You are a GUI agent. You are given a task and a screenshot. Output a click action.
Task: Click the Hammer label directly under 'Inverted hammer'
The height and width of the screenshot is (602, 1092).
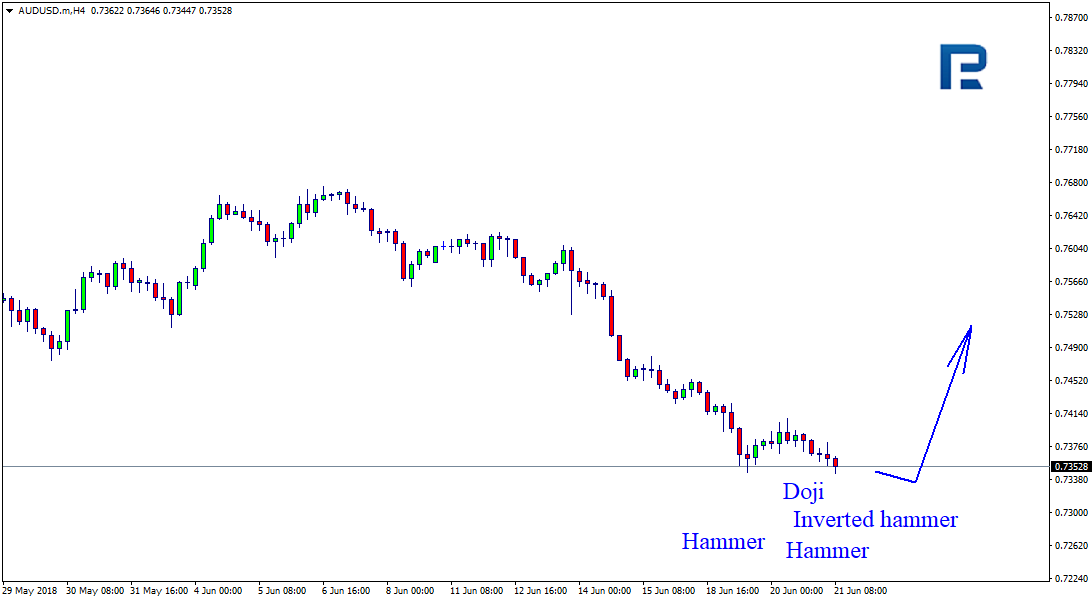click(x=827, y=551)
